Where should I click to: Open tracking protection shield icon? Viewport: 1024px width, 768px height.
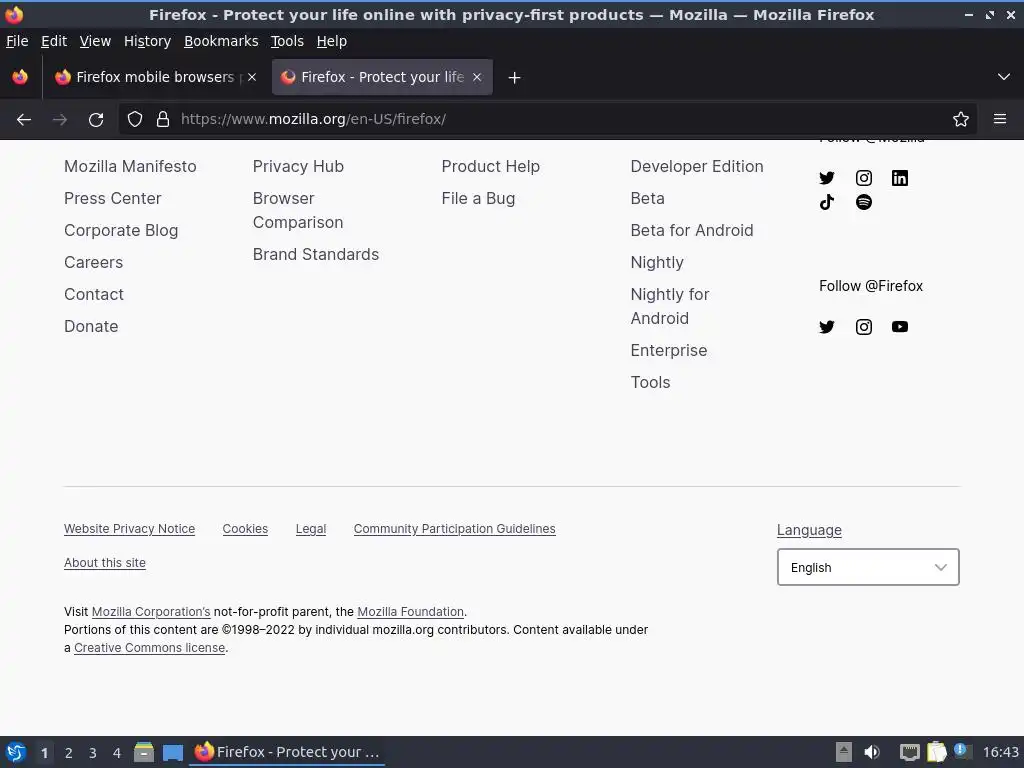click(135, 119)
